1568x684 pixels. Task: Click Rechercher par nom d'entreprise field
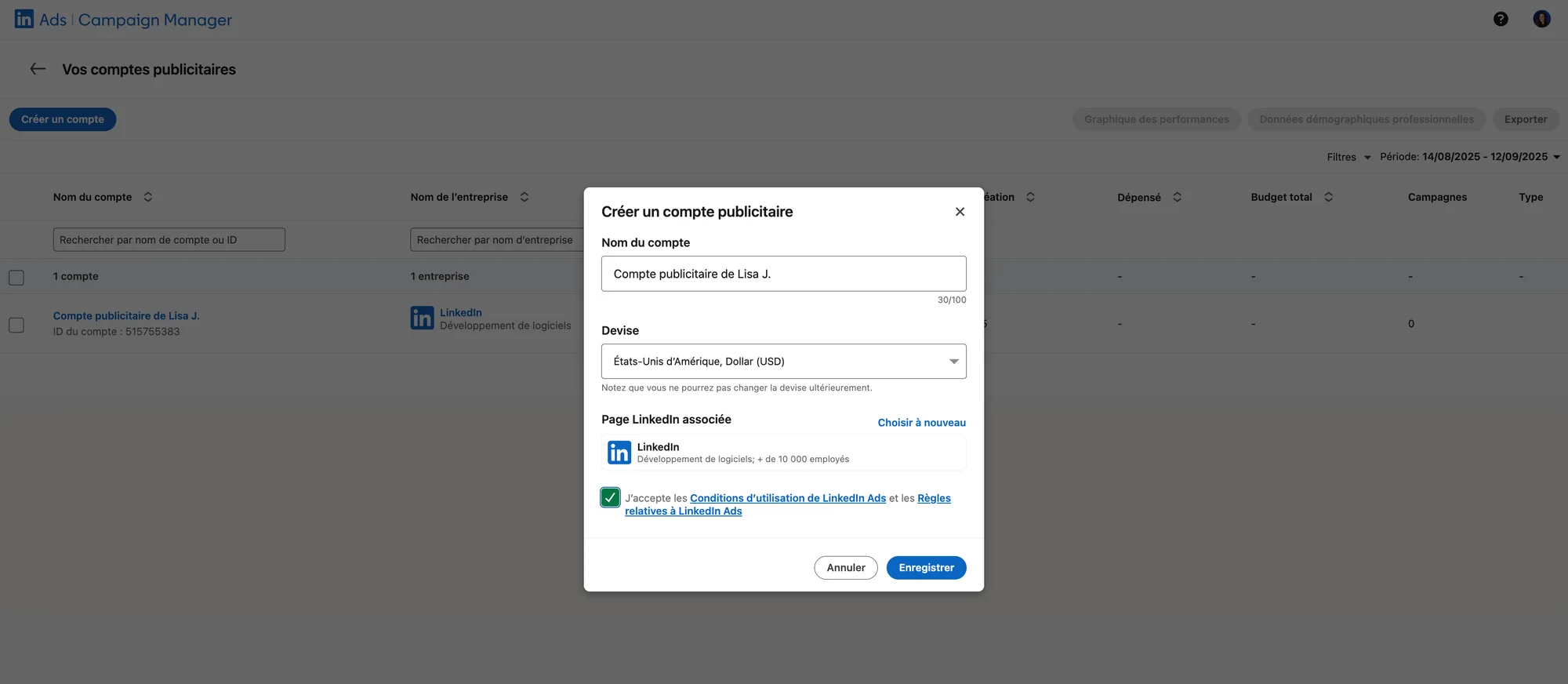point(497,240)
